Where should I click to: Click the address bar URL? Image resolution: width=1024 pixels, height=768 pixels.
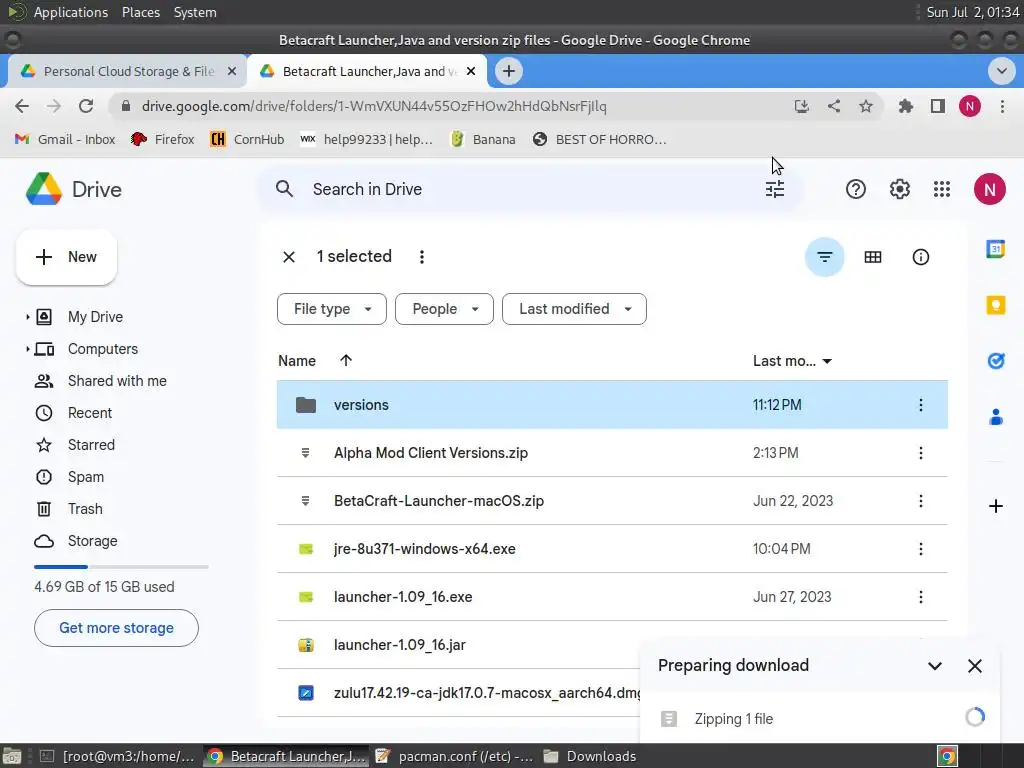pos(374,106)
